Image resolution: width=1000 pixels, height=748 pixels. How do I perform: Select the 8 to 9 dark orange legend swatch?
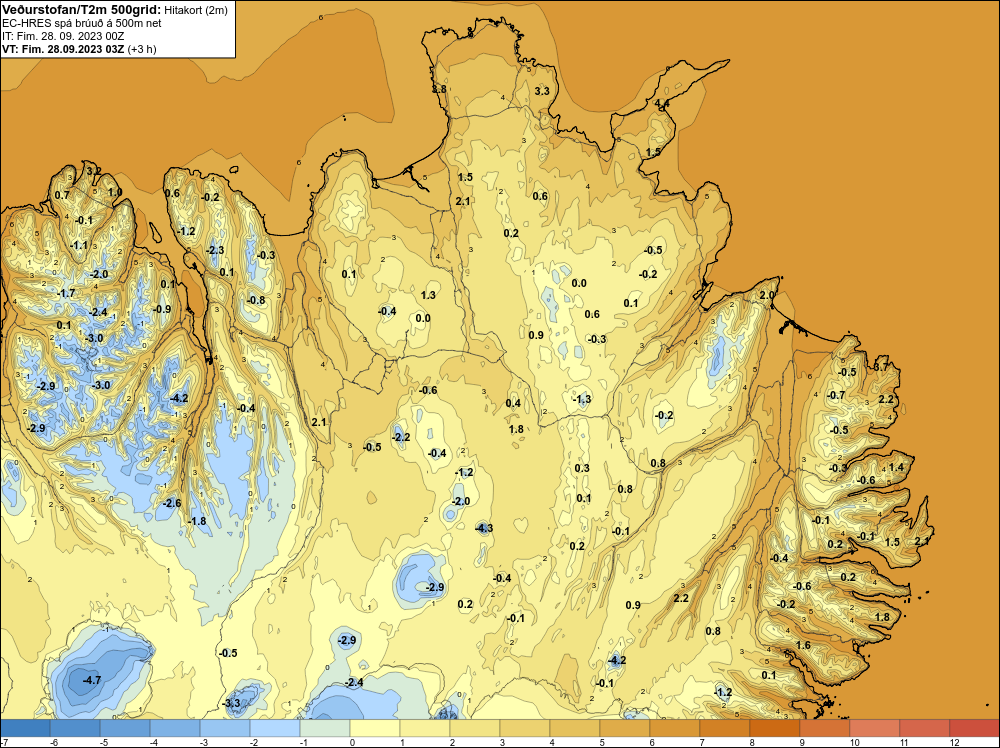pos(774,728)
